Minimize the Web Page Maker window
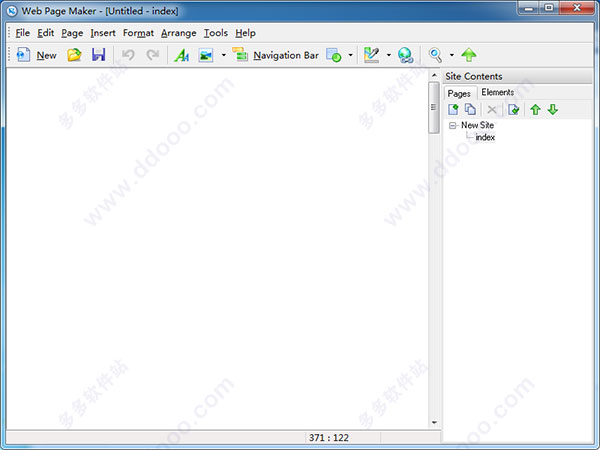The image size is (600, 450). (x=529, y=8)
